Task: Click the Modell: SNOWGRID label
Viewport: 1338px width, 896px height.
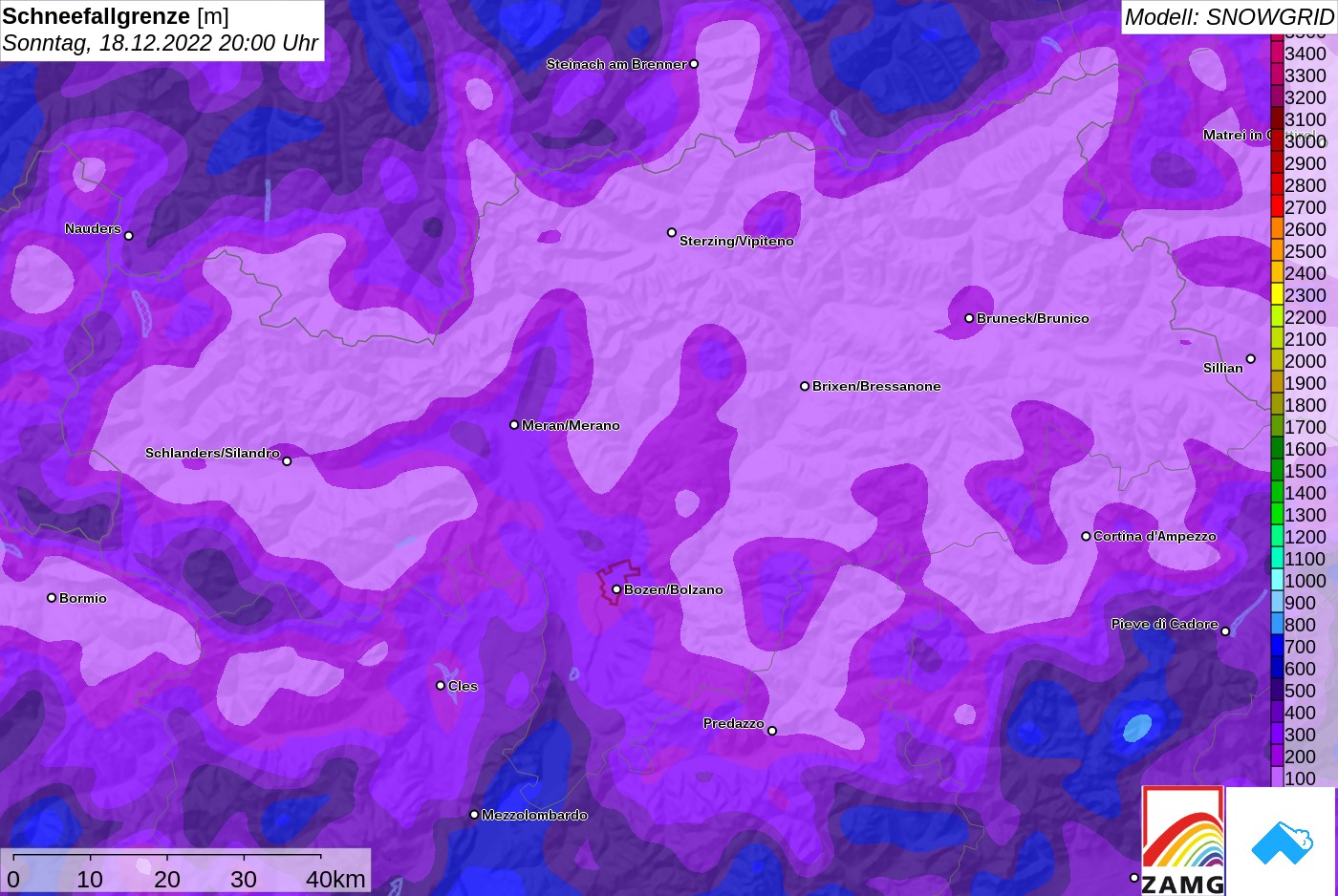Action: click(1229, 17)
